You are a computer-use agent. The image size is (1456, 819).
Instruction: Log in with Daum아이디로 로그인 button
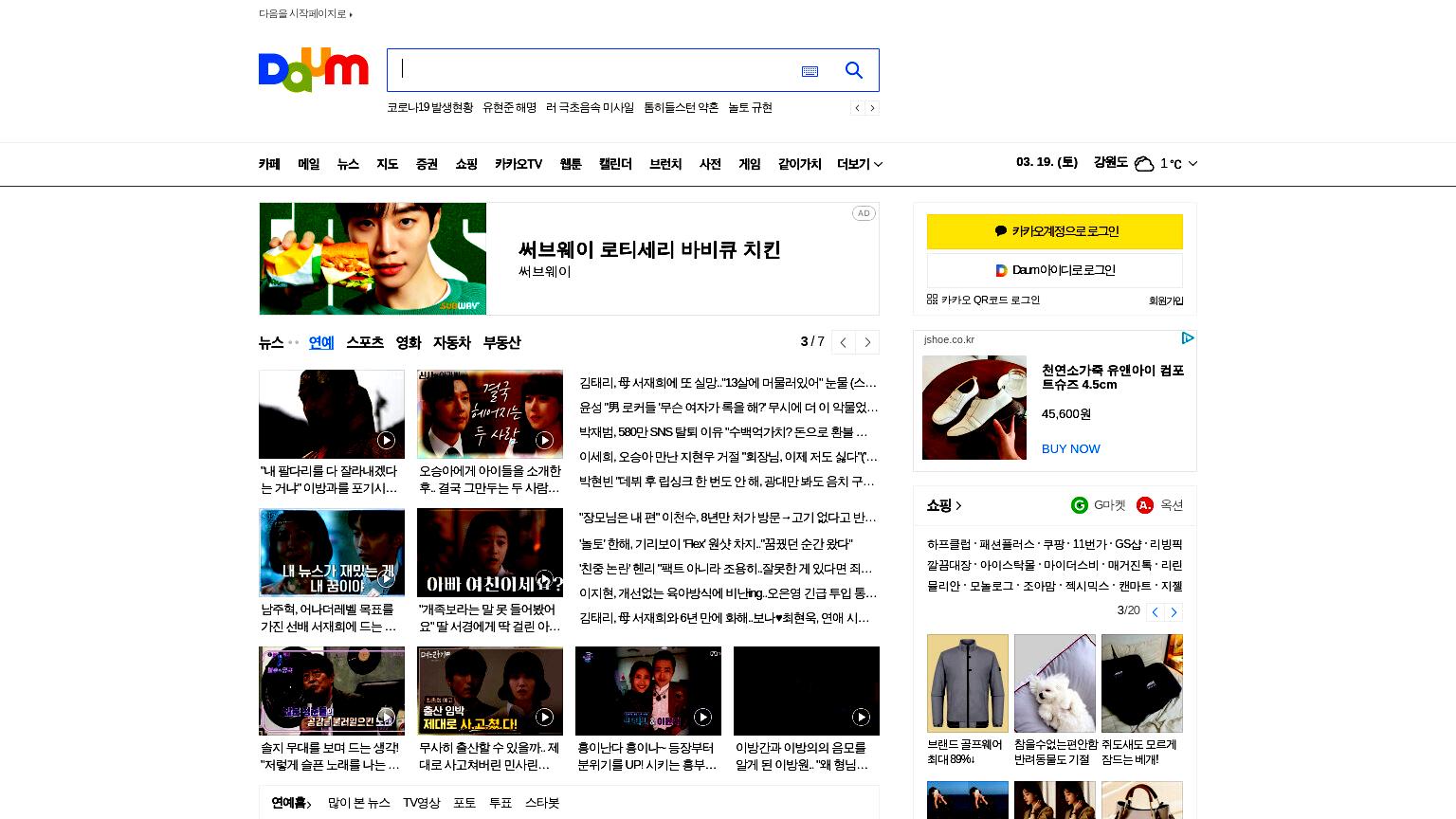click(1055, 270)
